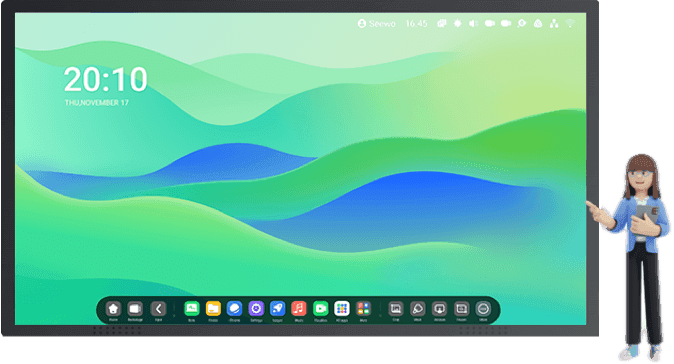Click the large 20:10 clock widget
This screenshot has height=364, width=674.
[106, 80]
